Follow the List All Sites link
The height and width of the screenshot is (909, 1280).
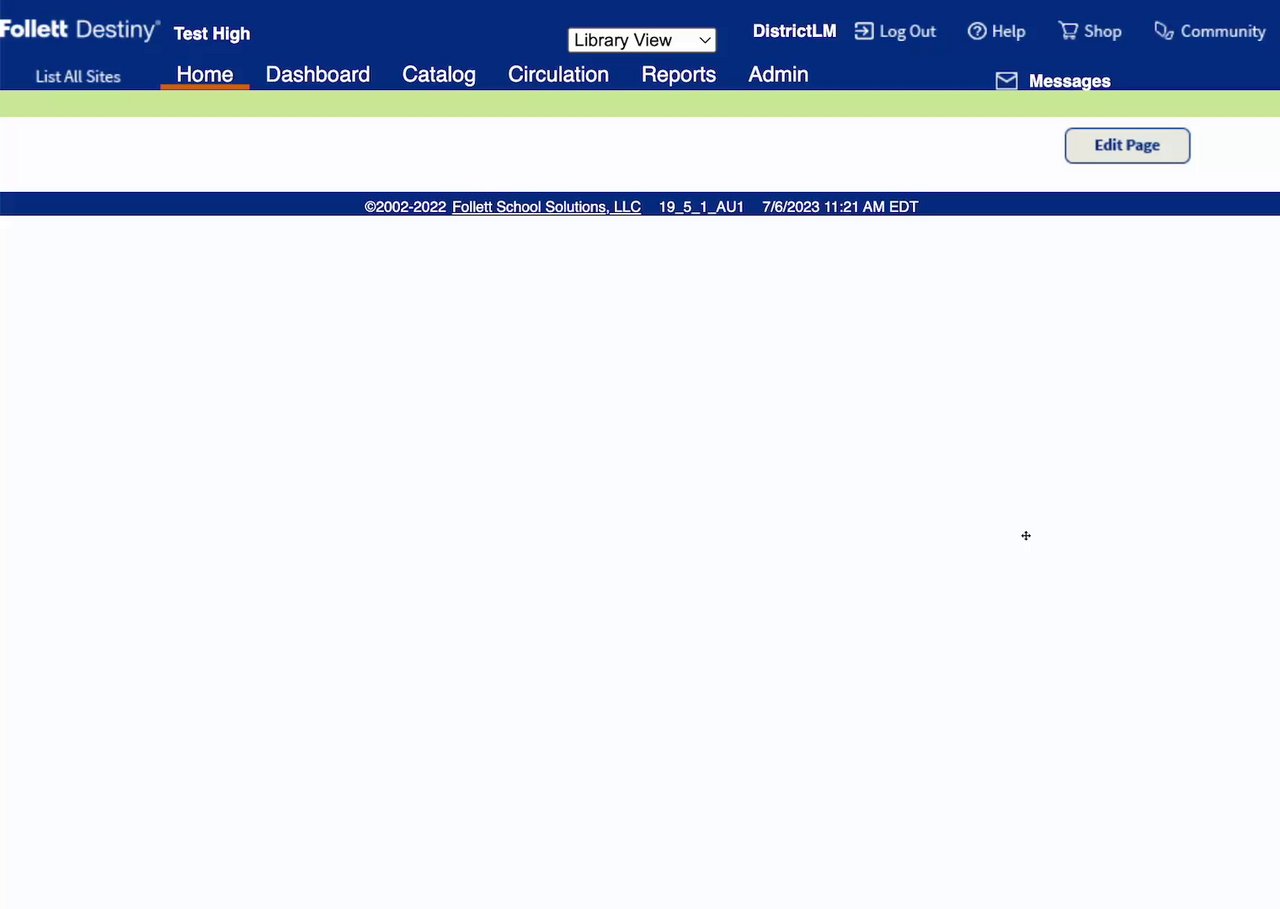(78, 76)
